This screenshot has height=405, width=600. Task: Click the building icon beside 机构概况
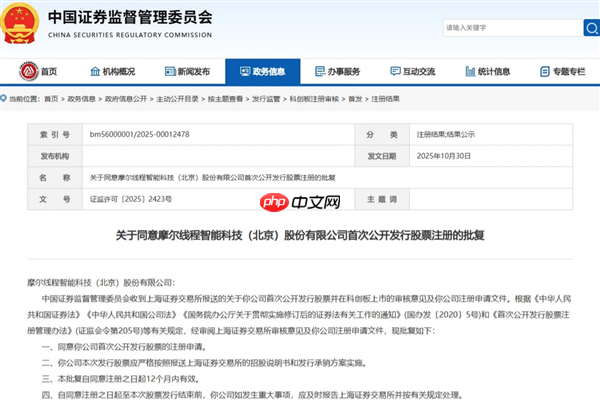click(x=95, y=71)
